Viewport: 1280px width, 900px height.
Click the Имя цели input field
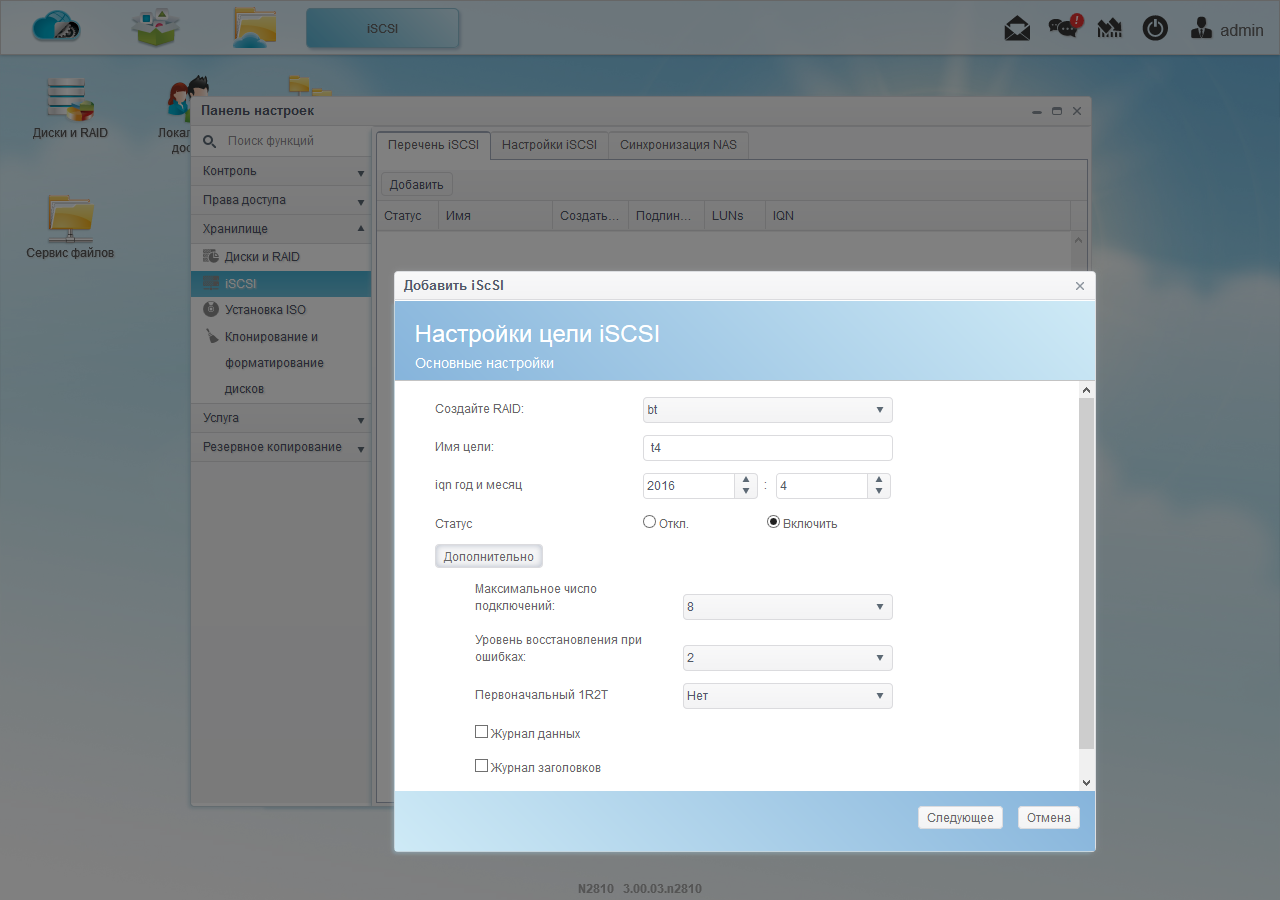coord(768,448)
